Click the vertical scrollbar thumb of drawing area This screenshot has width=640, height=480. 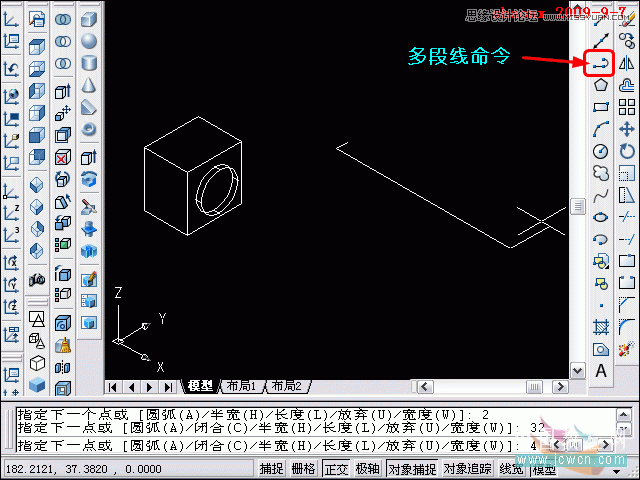point(577,206)
